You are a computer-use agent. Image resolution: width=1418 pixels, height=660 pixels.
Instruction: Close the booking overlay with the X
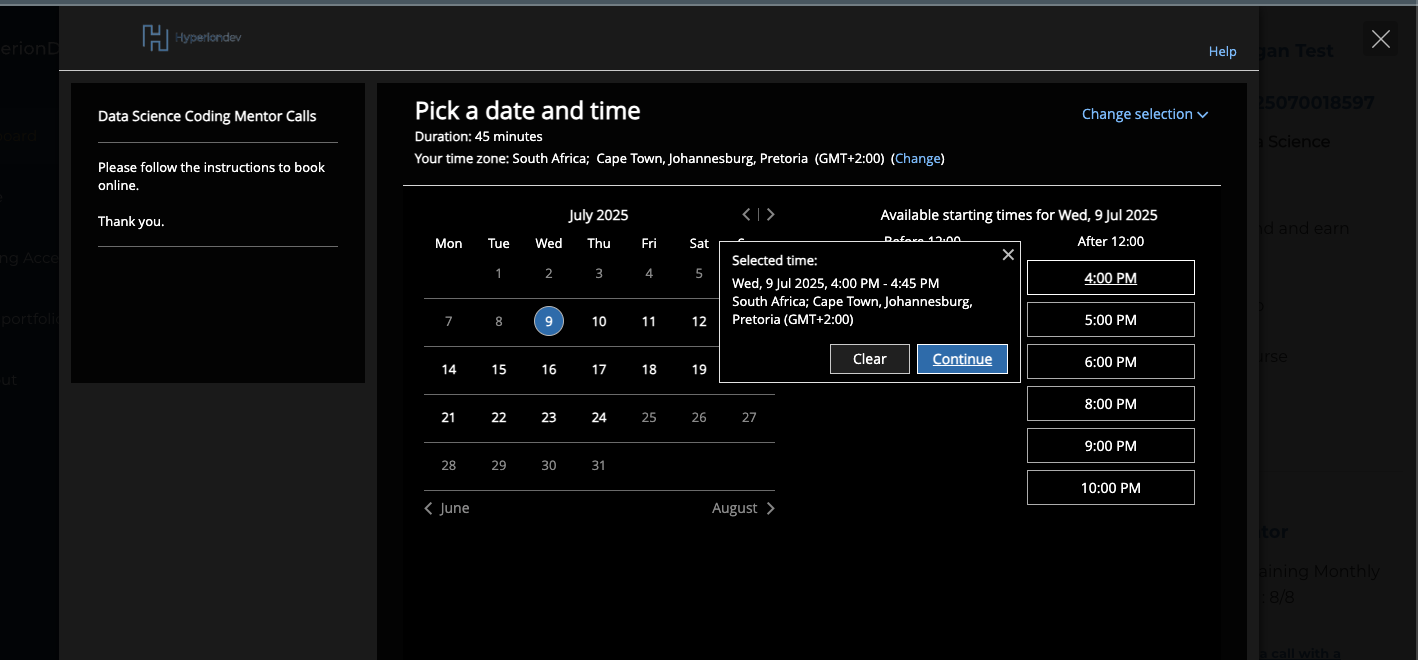coord(1380,39)
